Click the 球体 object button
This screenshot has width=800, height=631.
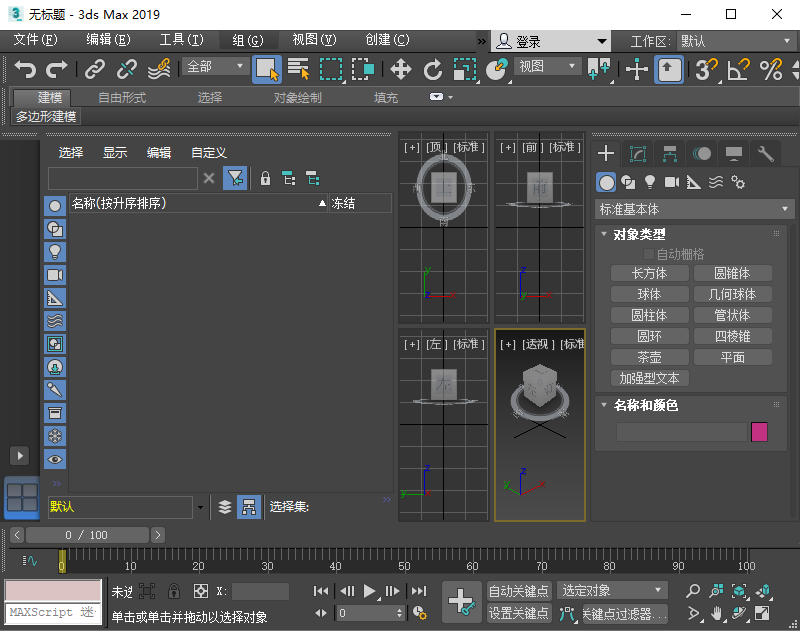tap(649, 294)
